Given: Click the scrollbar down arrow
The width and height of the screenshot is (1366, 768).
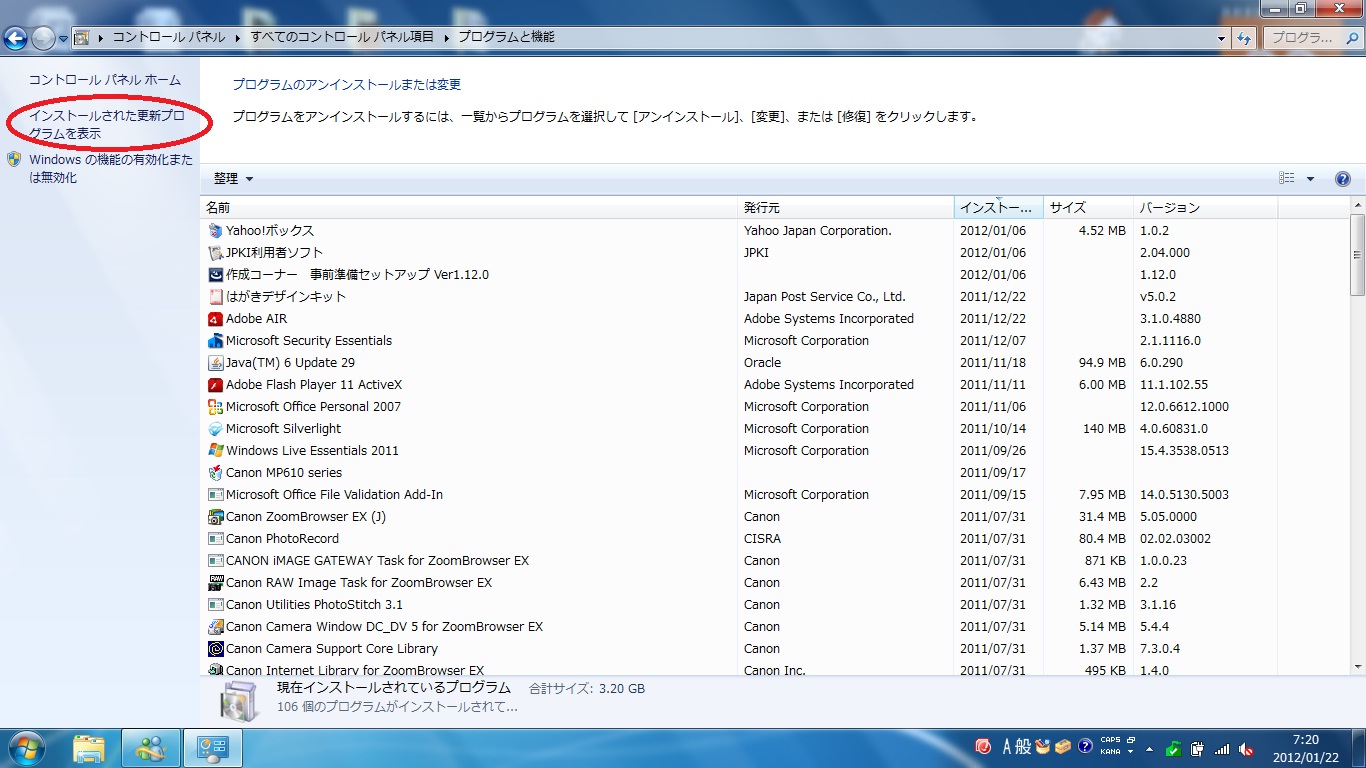Looking at the screenshot, I should click(x=1357, y=667).
